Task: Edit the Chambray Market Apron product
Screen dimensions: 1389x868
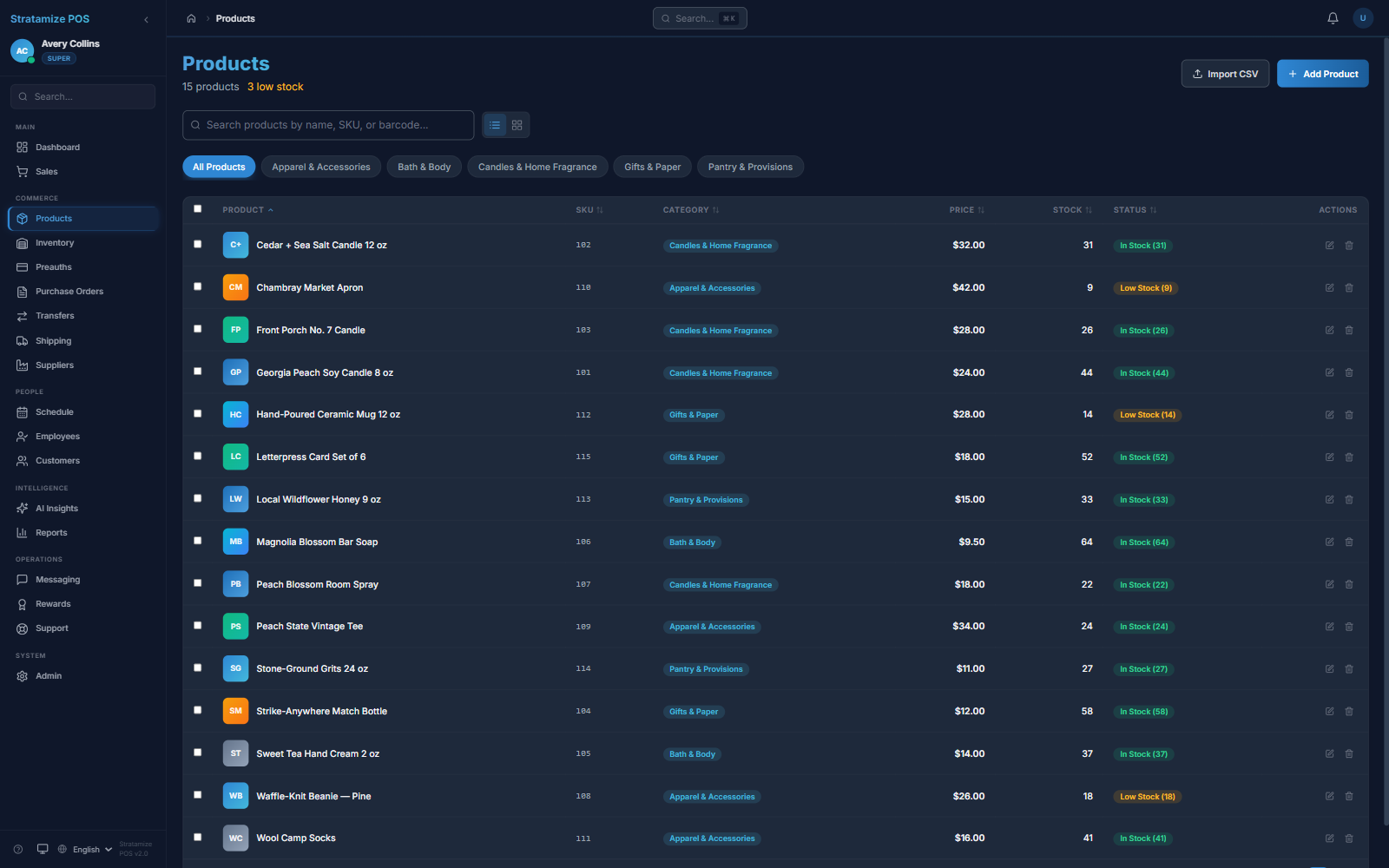Action: pos(1329,288)
